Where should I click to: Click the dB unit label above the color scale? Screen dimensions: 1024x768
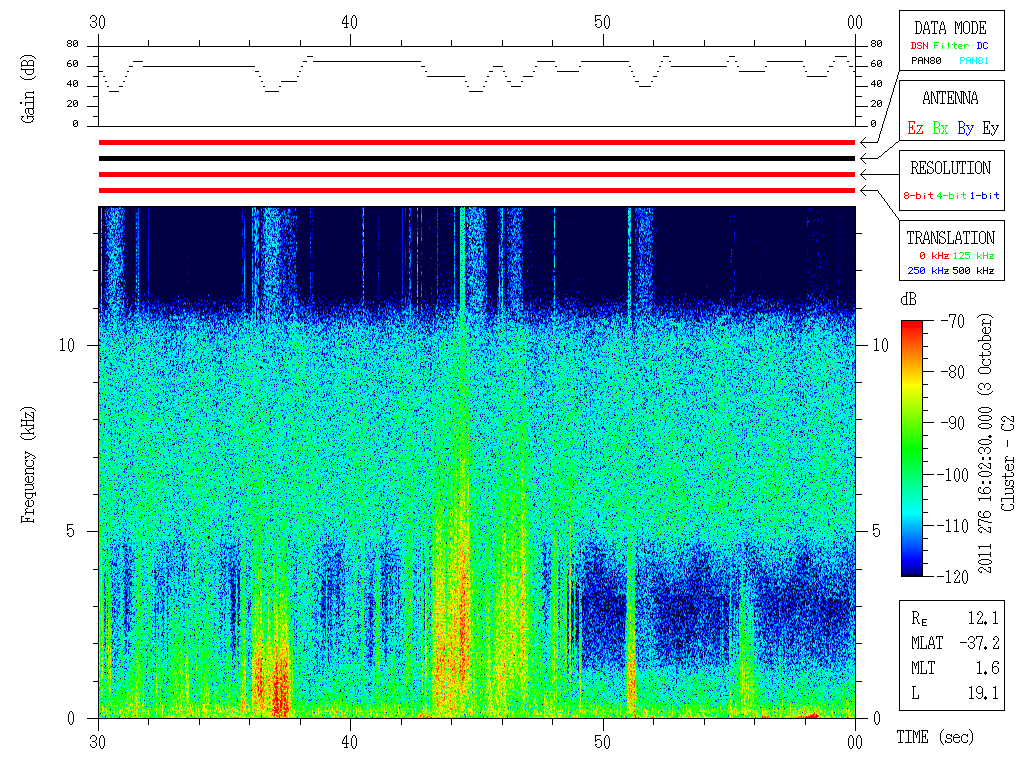coord(908,299)
